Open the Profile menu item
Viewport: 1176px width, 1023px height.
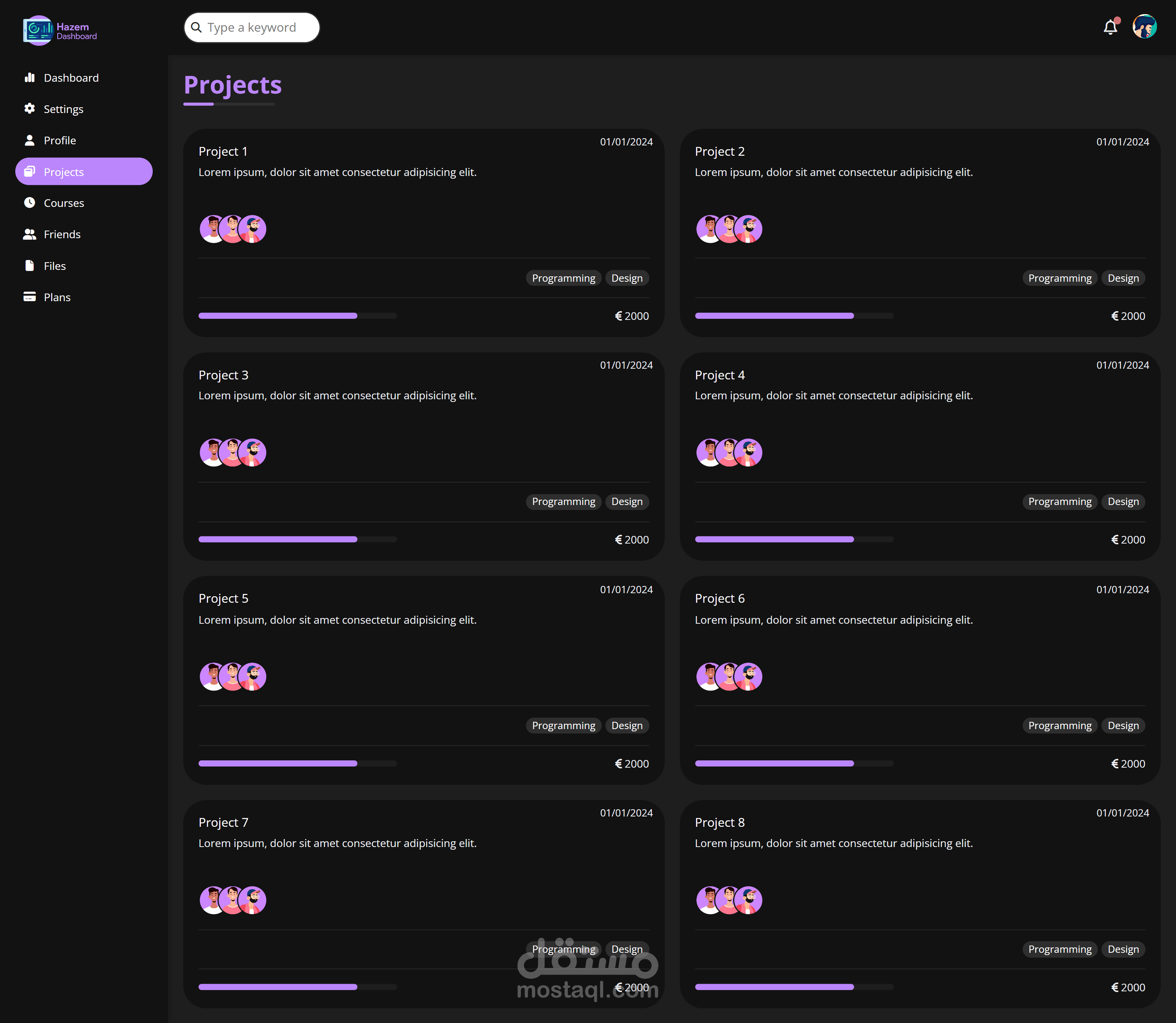59,140
